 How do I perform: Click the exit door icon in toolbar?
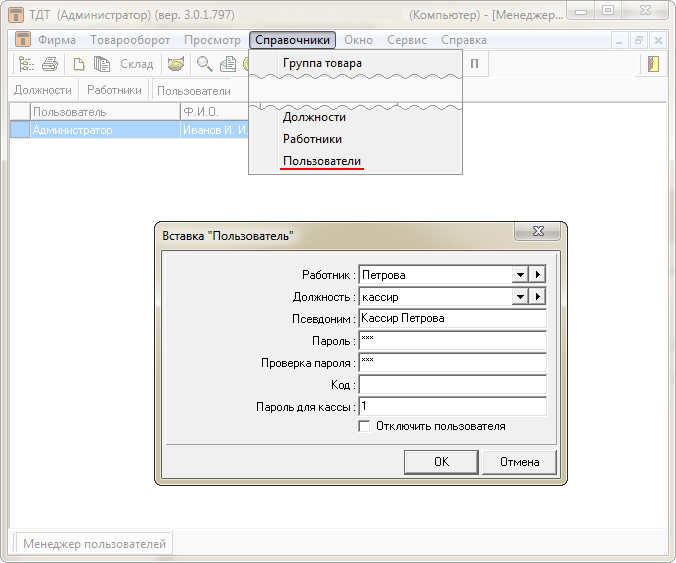pos(653,64)
